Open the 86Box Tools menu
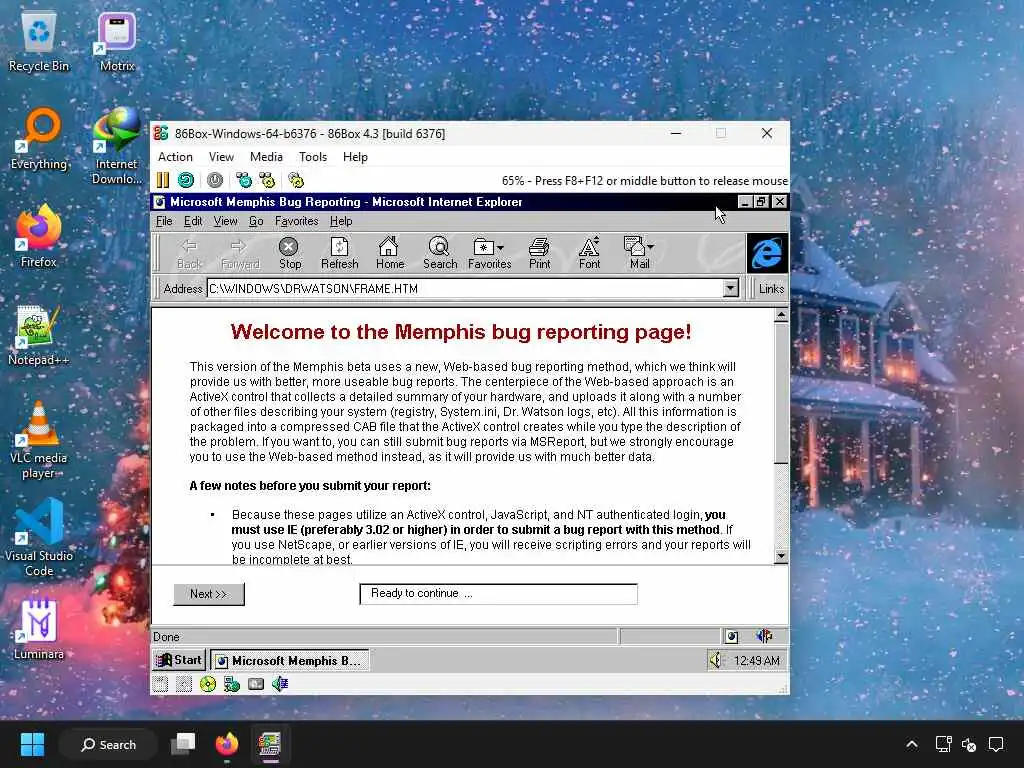The height and width of the screenshot is (768, 1024). 313,157
